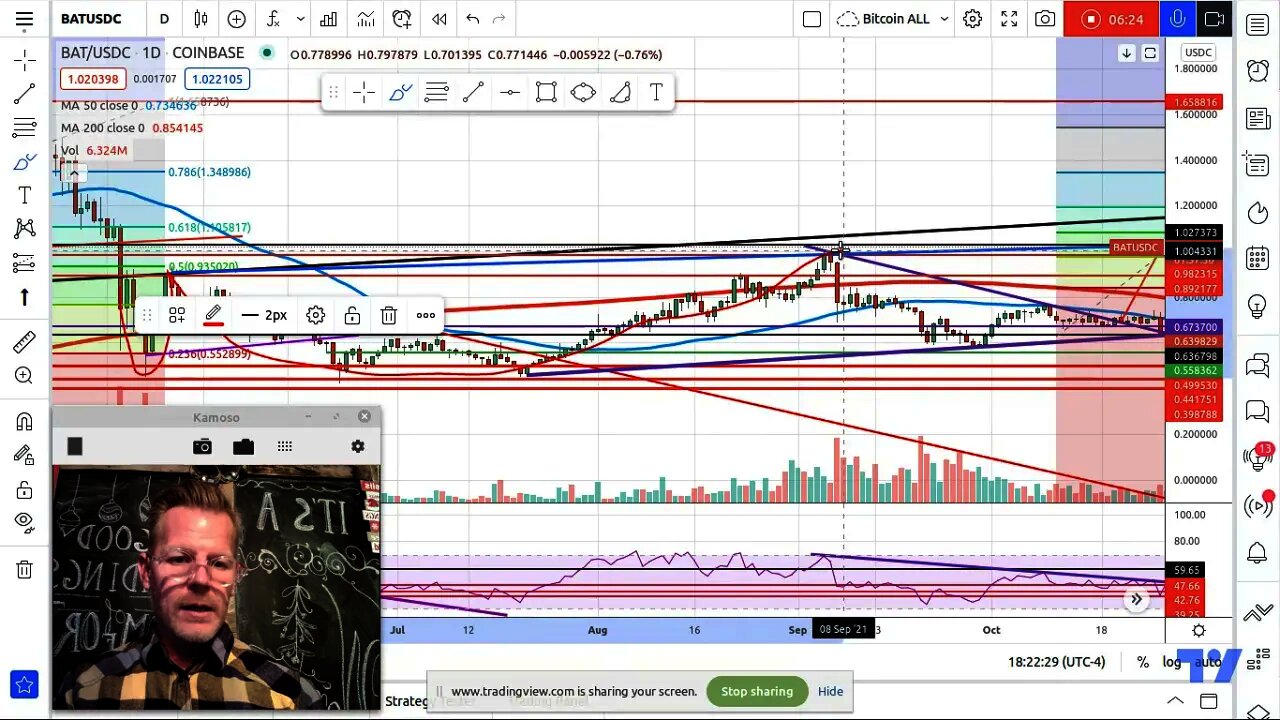
Task: Select the text tool in left sidebar
Action: 24,195
